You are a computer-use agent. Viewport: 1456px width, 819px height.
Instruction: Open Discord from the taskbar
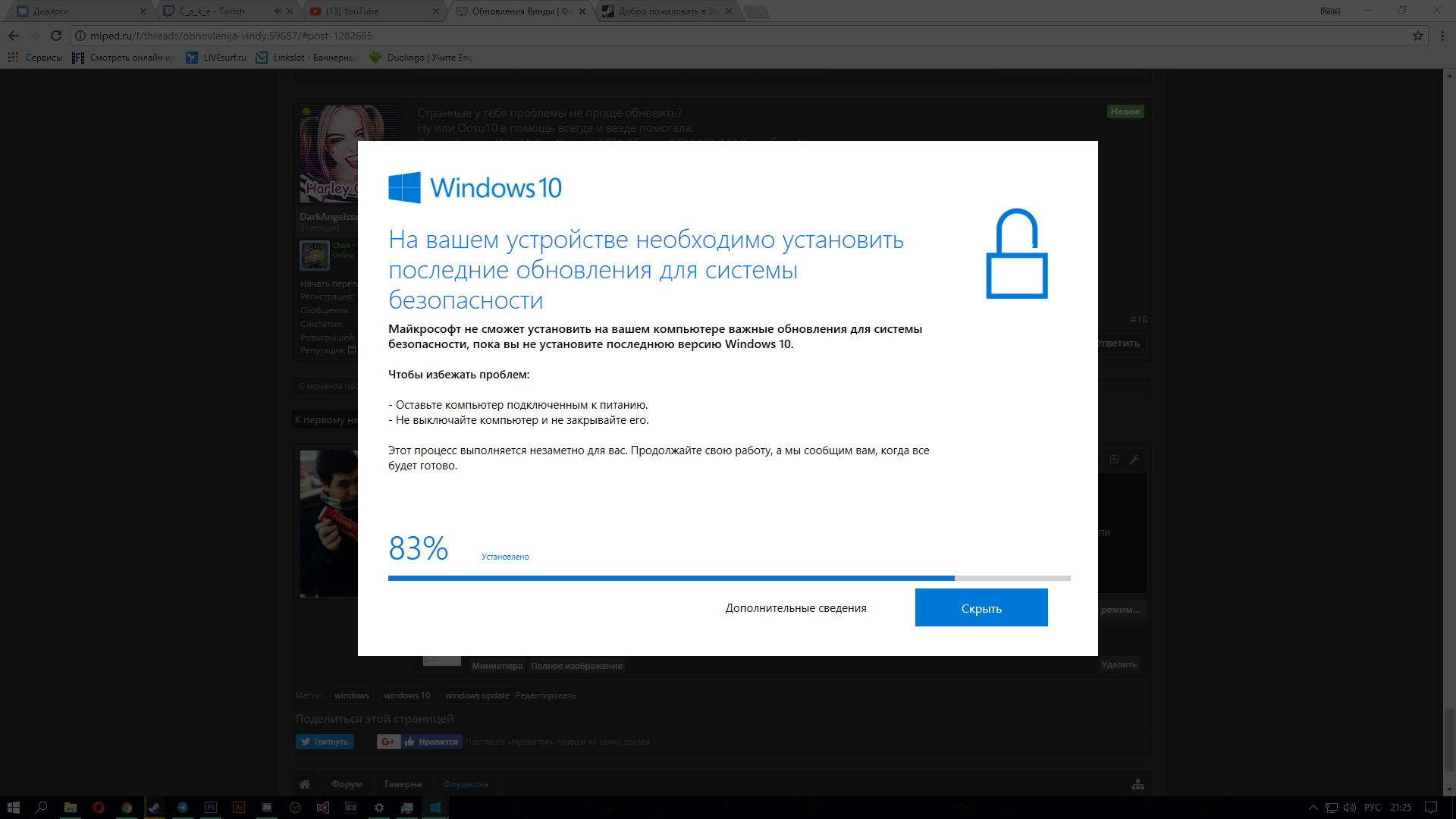(x=266, y=808)
